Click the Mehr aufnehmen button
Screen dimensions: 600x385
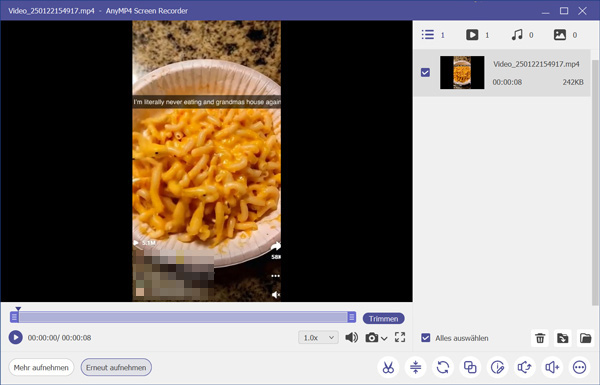(41, 367)
